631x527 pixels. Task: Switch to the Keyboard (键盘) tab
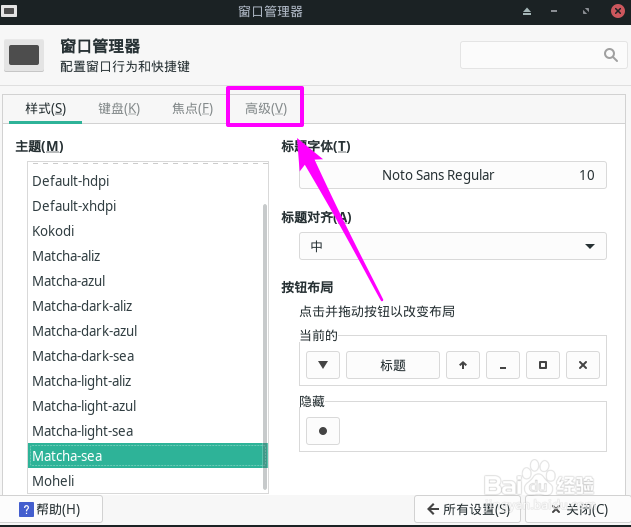[x=119, y=109]
